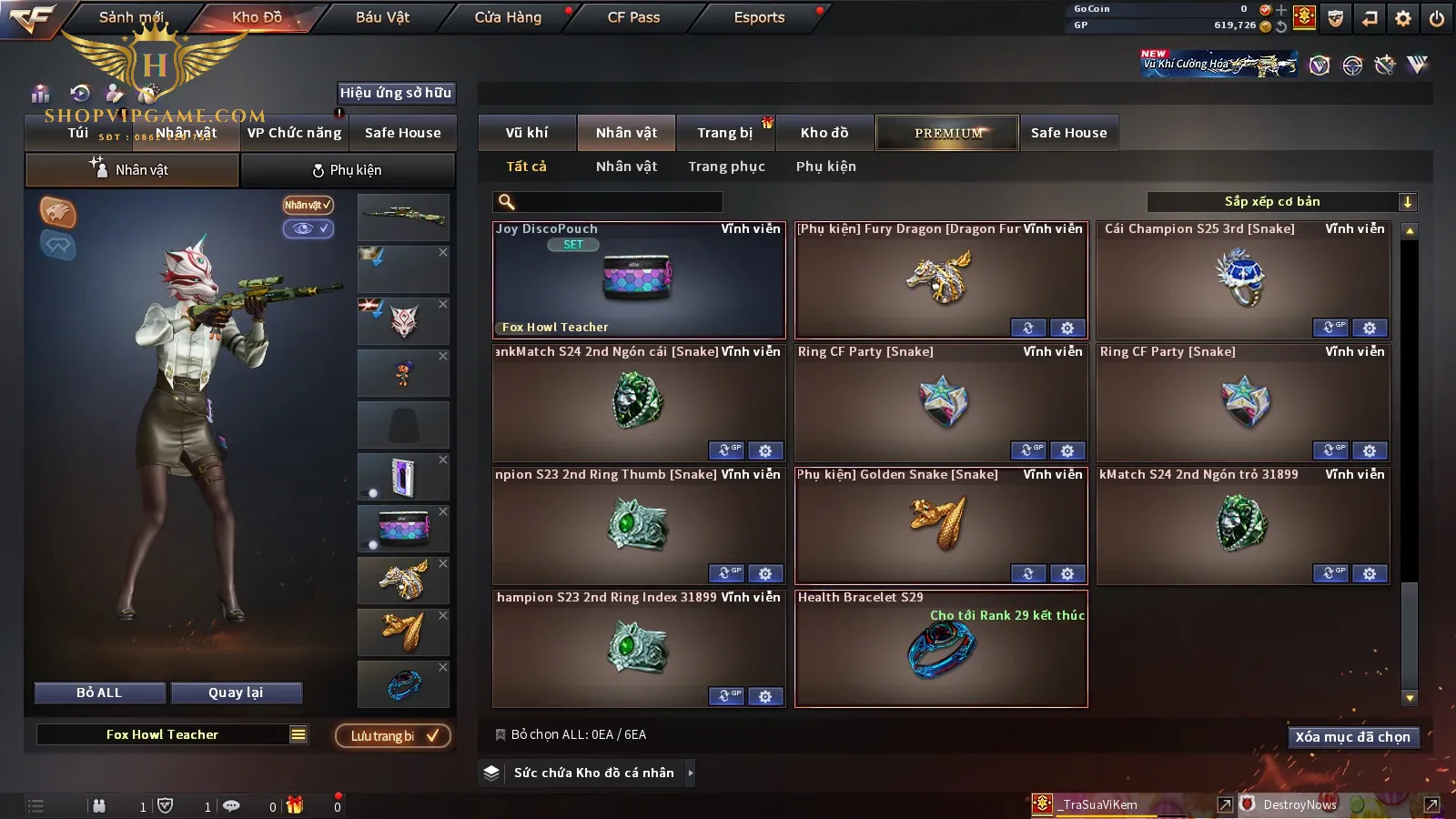Click the magnifier search icon in inventory
The image size is (1456, 819).
(507, 202)
